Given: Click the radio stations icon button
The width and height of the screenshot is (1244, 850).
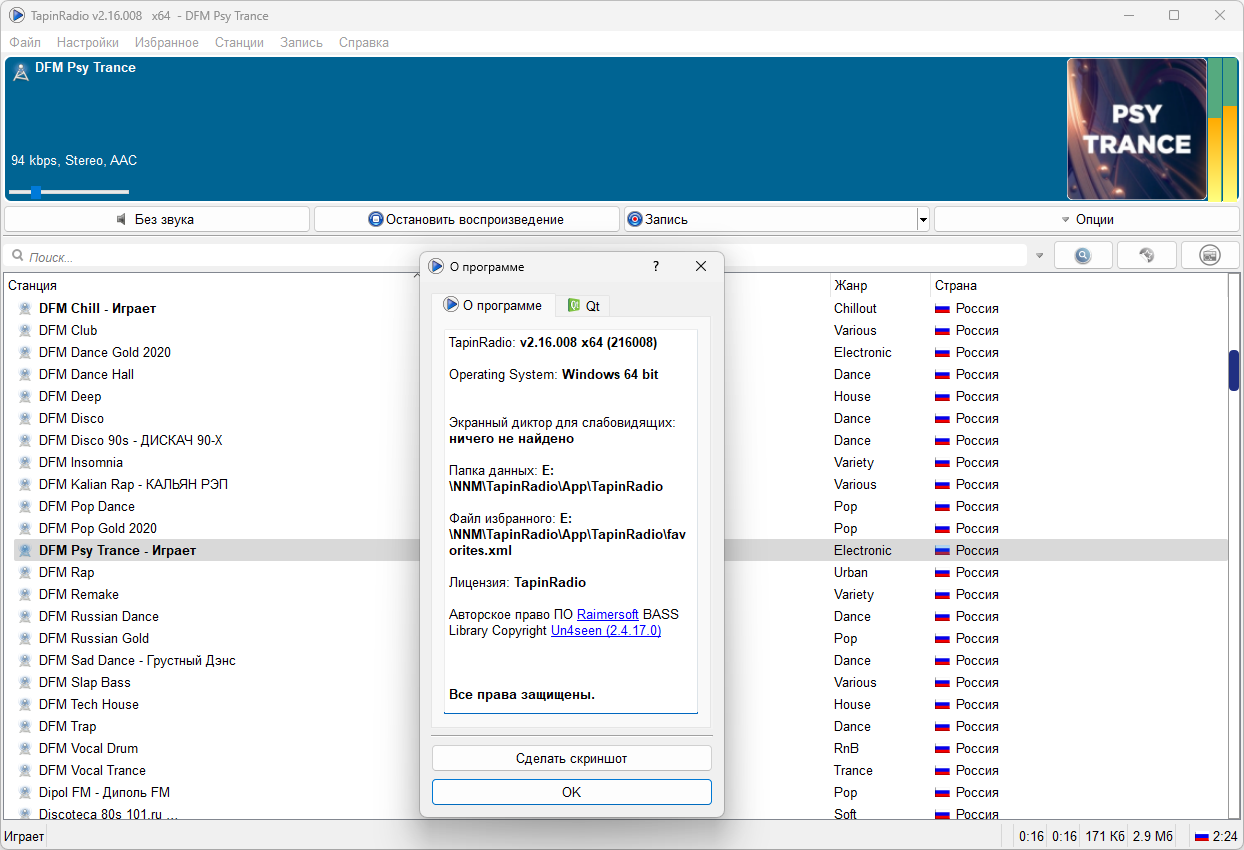Looking at the screenshot, I should (x=1210, y=256).
